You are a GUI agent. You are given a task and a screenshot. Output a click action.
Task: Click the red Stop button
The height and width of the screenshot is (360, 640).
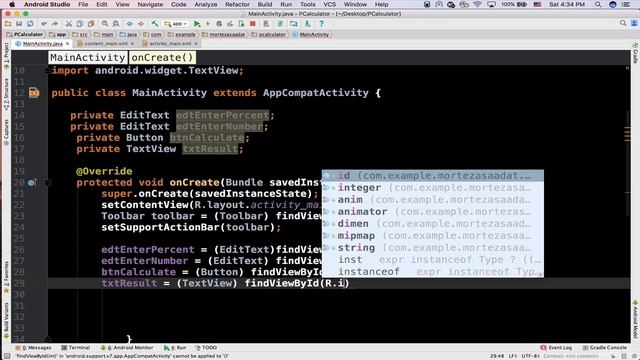(253, 24)
